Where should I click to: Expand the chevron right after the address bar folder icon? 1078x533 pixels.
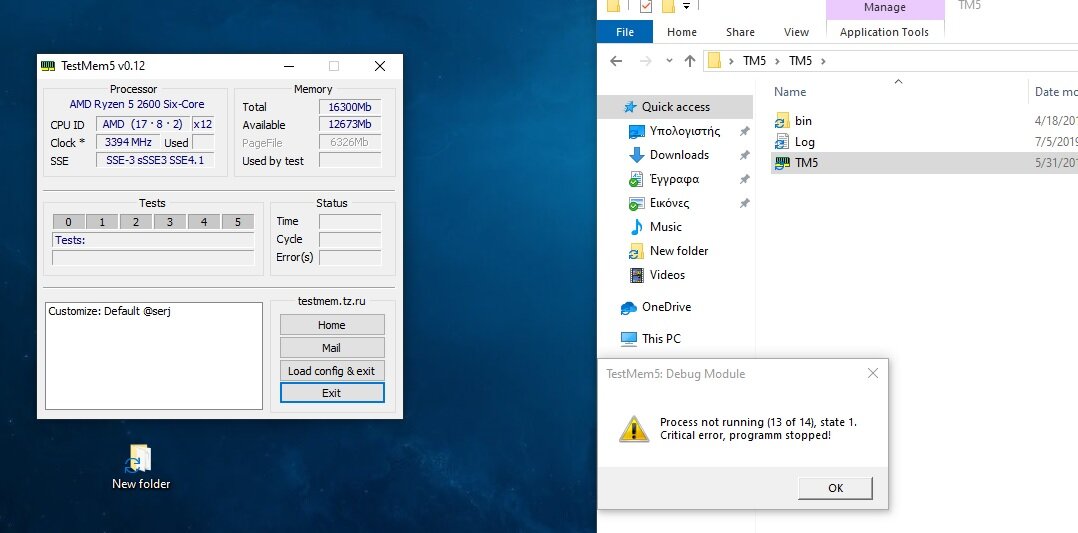click(x=732, y=61)
